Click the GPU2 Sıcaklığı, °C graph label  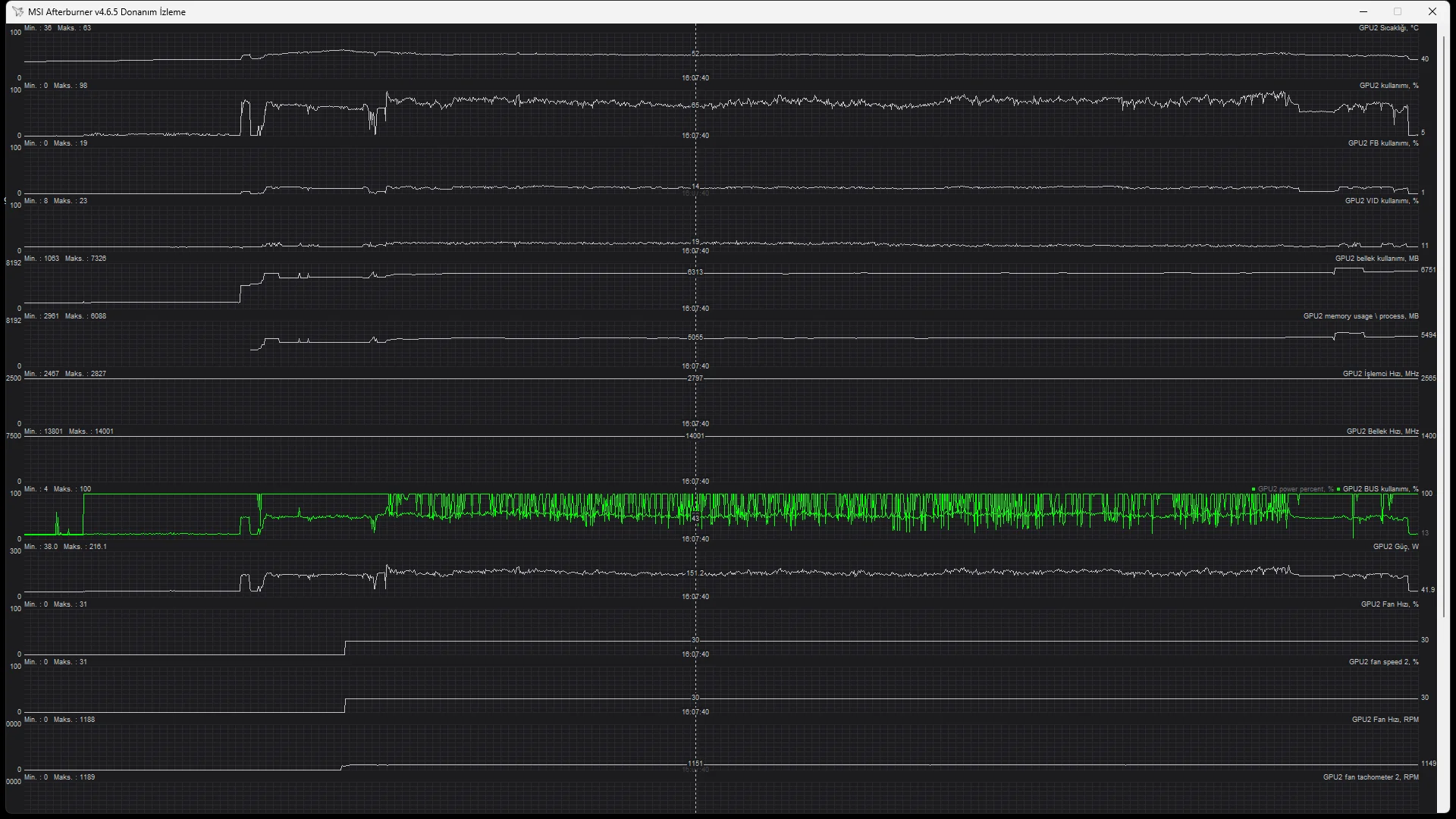click(x=1388, y=28)
